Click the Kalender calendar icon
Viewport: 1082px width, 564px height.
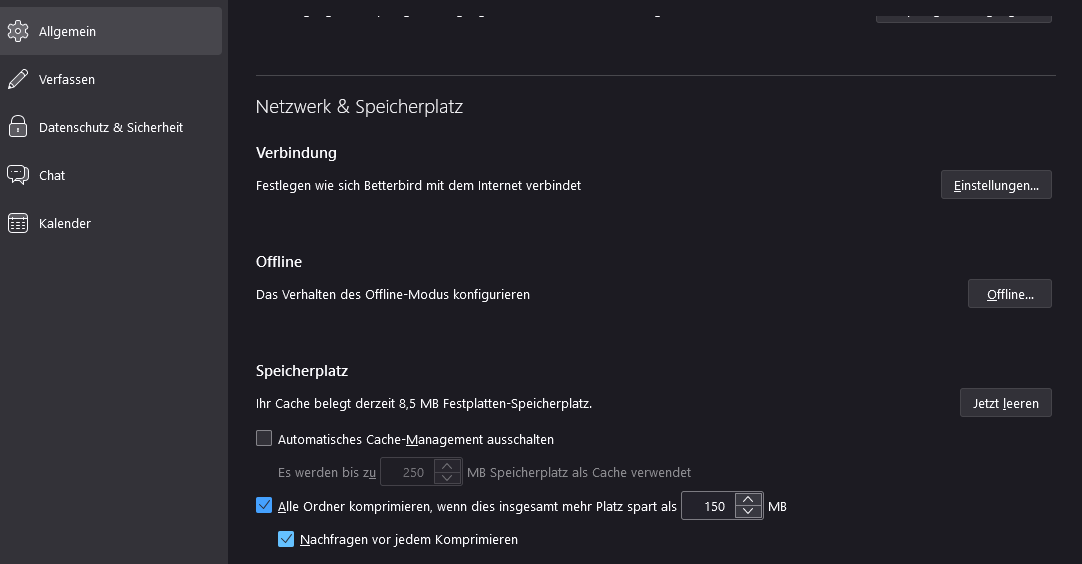[17, 223]
